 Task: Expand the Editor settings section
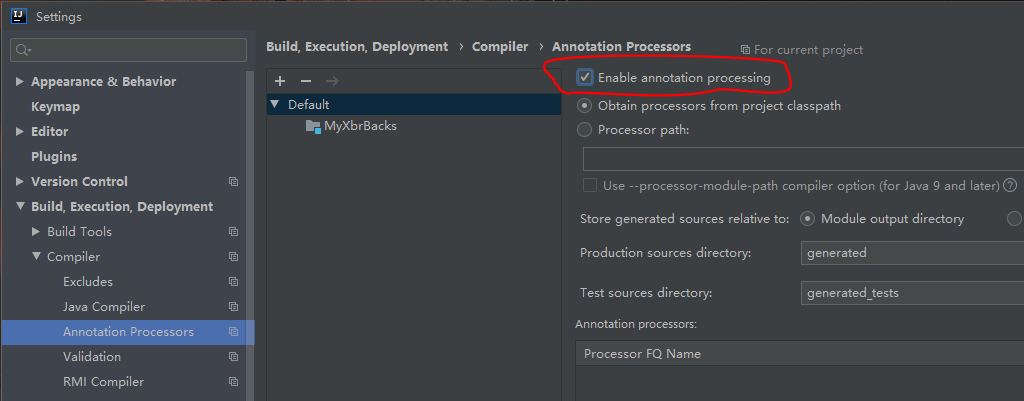pos(20,132)
